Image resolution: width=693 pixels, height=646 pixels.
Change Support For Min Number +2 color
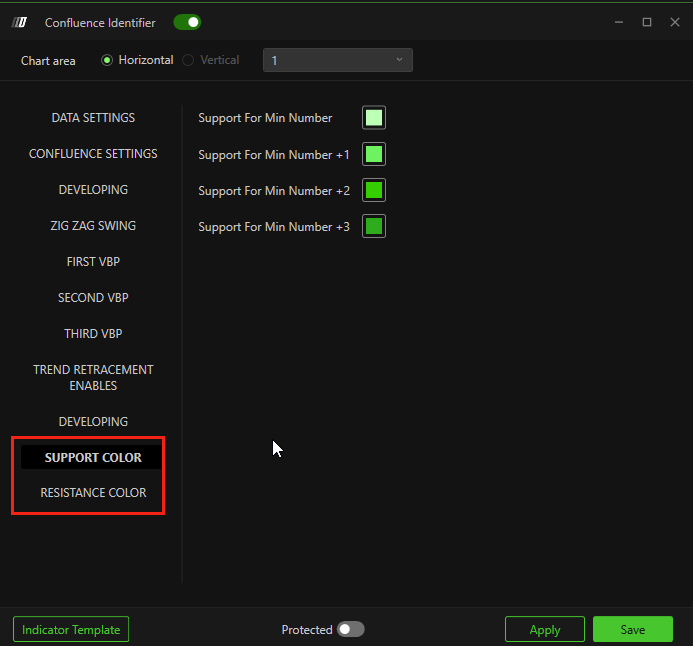(374, 190)
